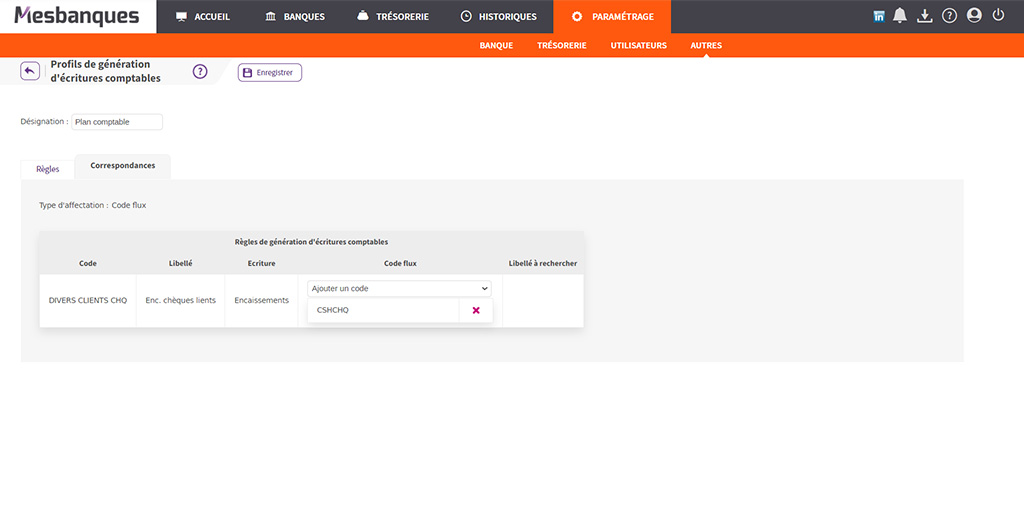Open the user account icon

pyautogui.click(x=974, y=16)
